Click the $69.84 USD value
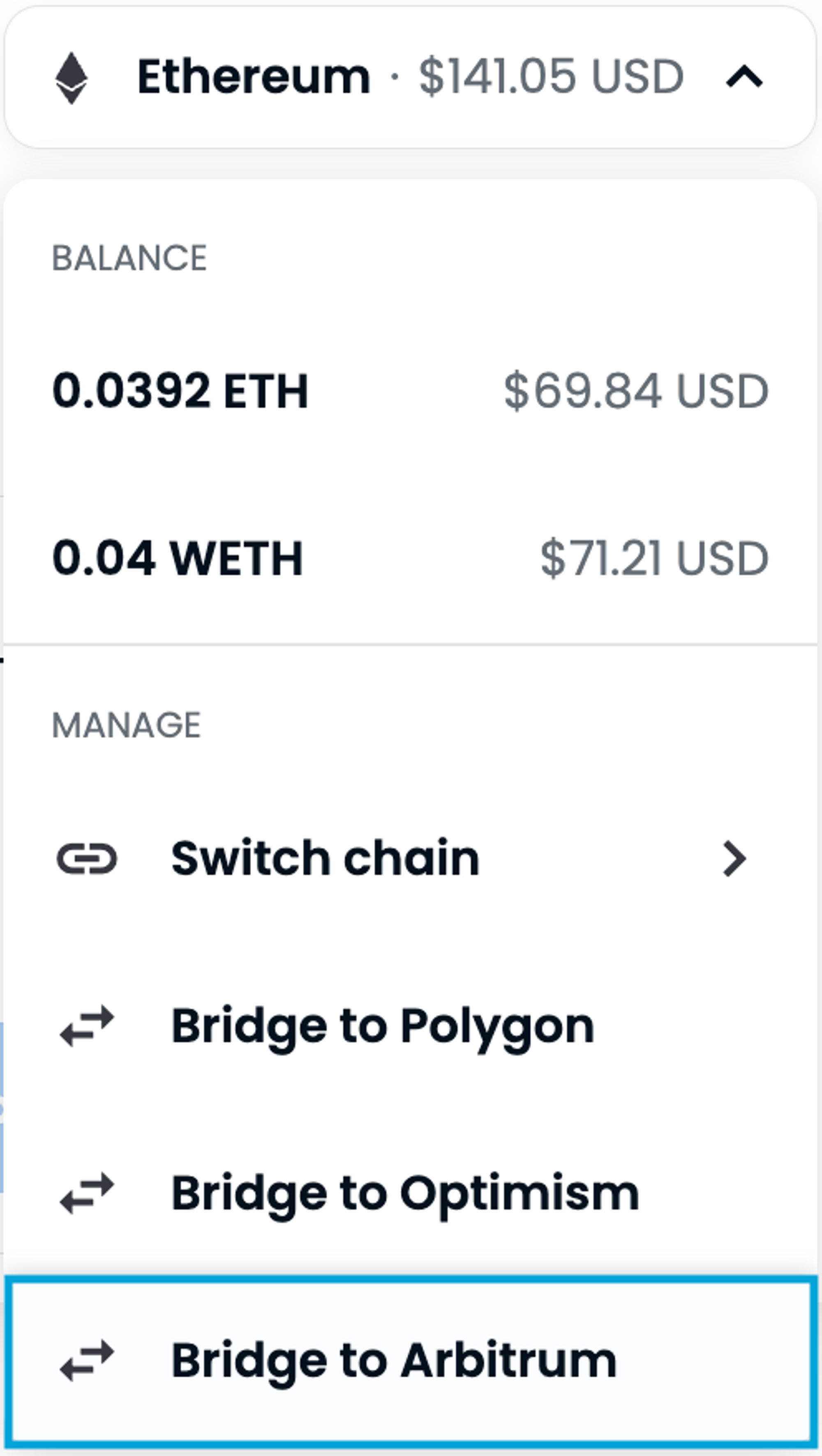The height and width of the screenshot is (1456, 822). coord(636,391)
